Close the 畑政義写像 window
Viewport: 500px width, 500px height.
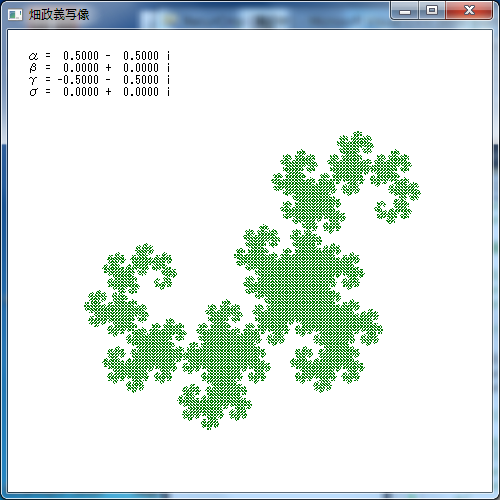469,11
